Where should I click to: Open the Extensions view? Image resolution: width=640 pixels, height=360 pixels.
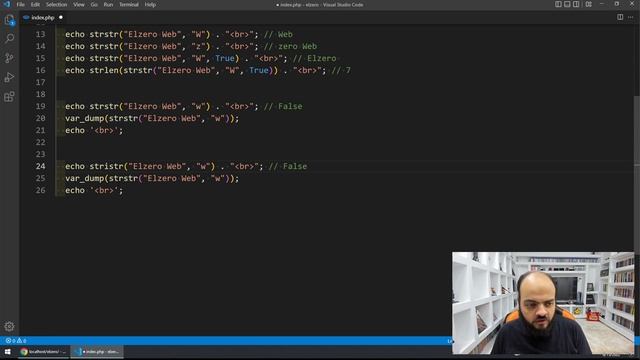(x=9, y=97)
